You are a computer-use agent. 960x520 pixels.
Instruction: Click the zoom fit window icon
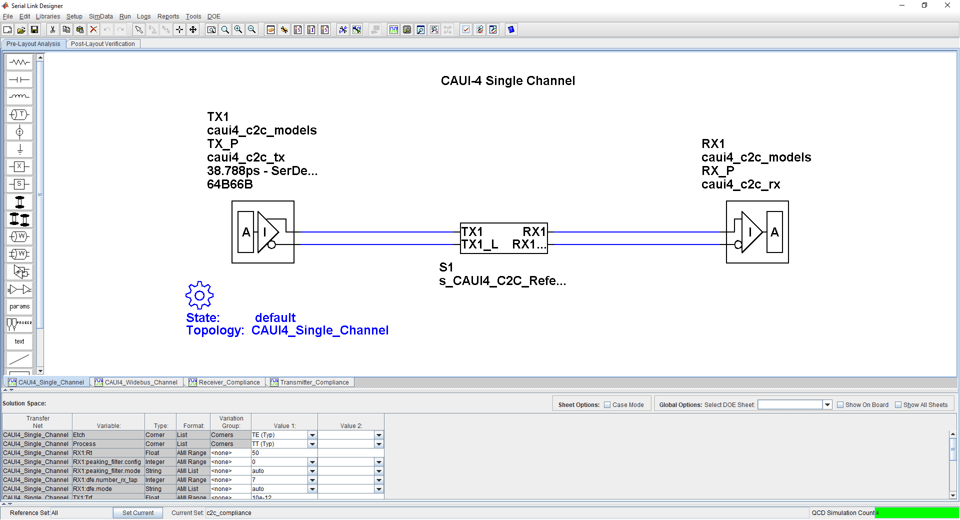(211, 29)
